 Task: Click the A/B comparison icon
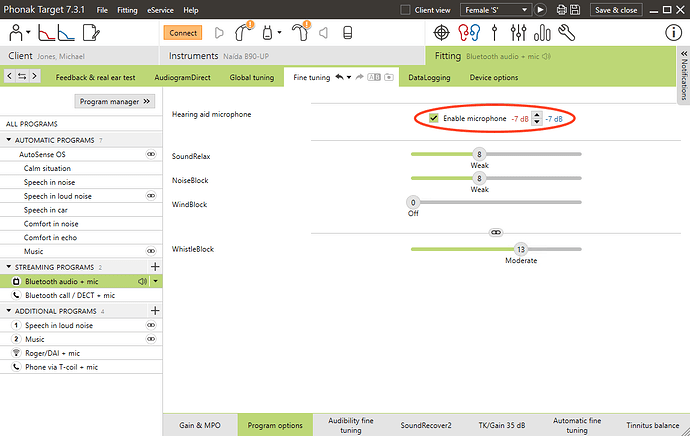[374, 77]
